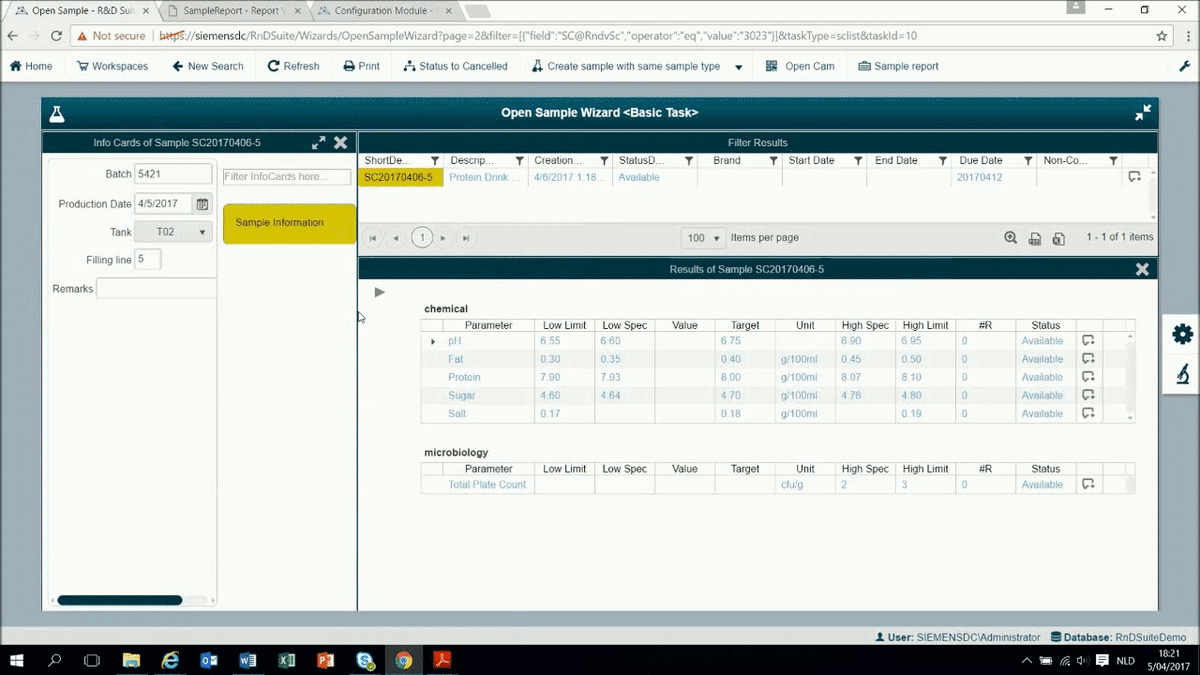Click the Excel export icon in pager bar
The height and width of the screenshot is (675, 1200).
pos(1058,238)
